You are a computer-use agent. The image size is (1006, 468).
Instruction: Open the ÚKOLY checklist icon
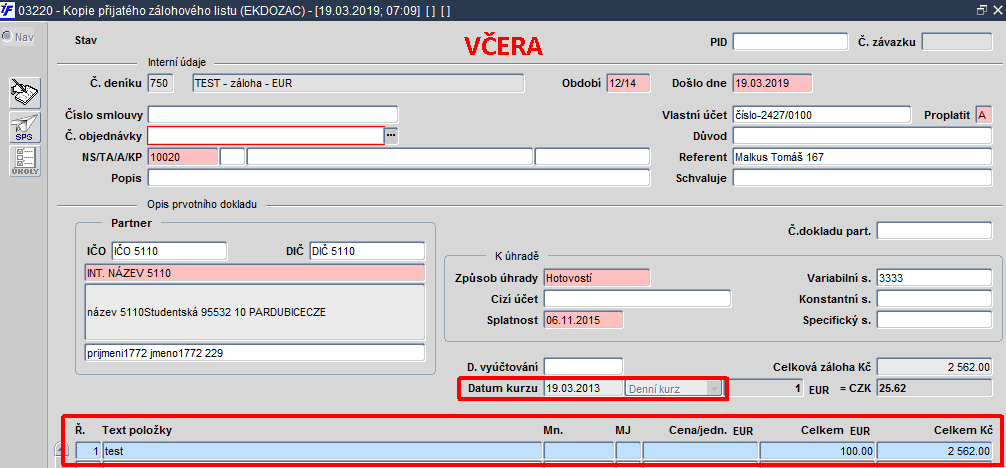[x=24, y=161]
